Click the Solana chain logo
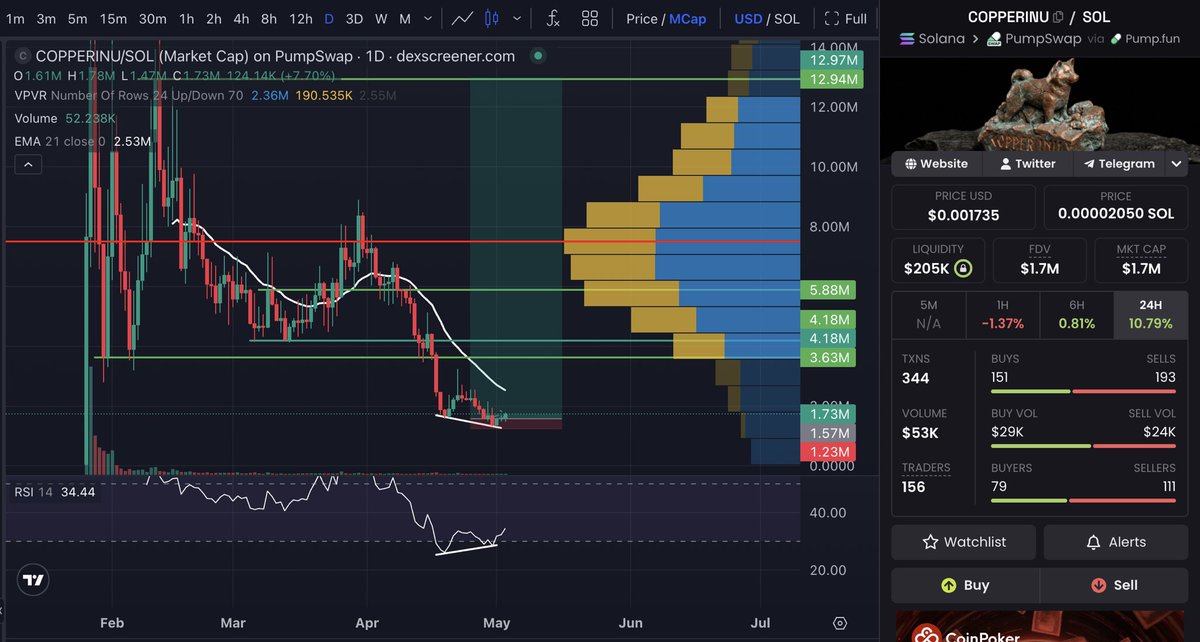The image size is (1200, 642). pyautogui.click(x=908, y=38)
